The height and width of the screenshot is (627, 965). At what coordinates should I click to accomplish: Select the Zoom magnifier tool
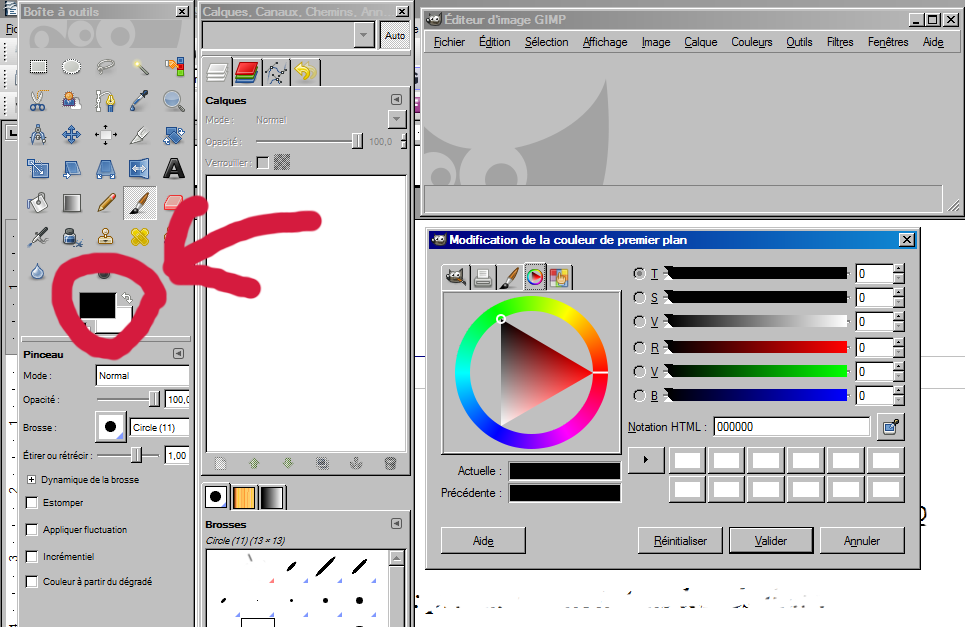pos(174,100)
